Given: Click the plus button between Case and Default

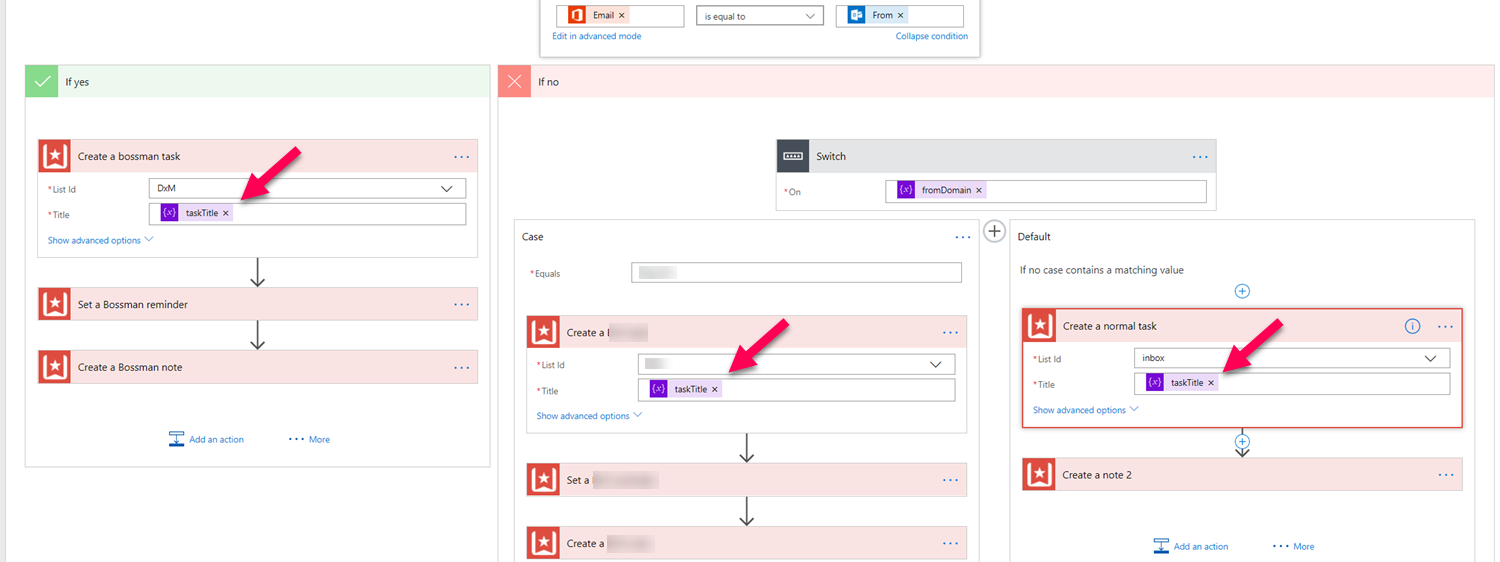Looking at the screenshot, I should [994, 231].
